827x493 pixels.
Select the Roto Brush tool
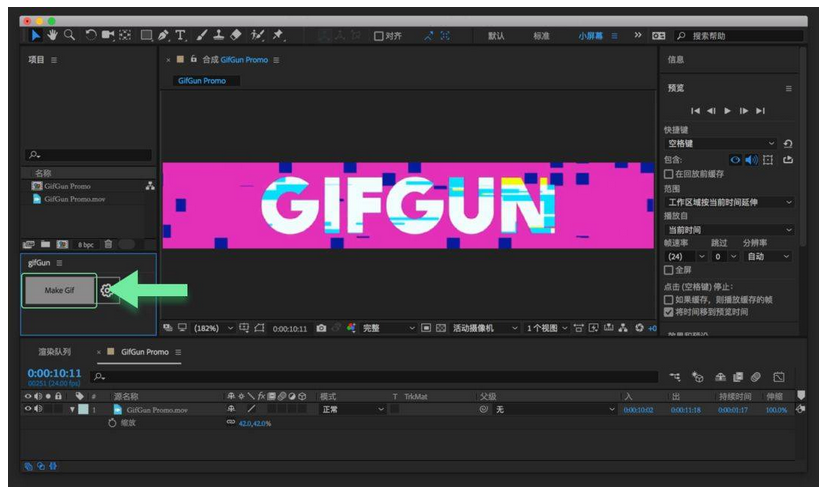click(257, 35)
